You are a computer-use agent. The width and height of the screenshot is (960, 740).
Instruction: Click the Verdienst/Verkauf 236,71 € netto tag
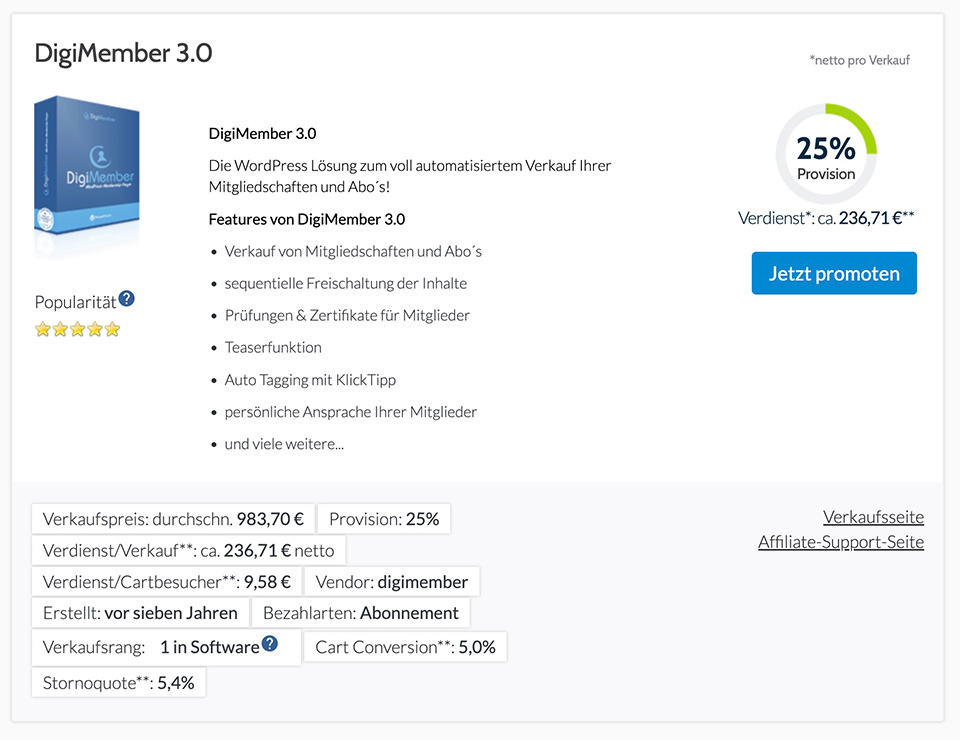189,551
